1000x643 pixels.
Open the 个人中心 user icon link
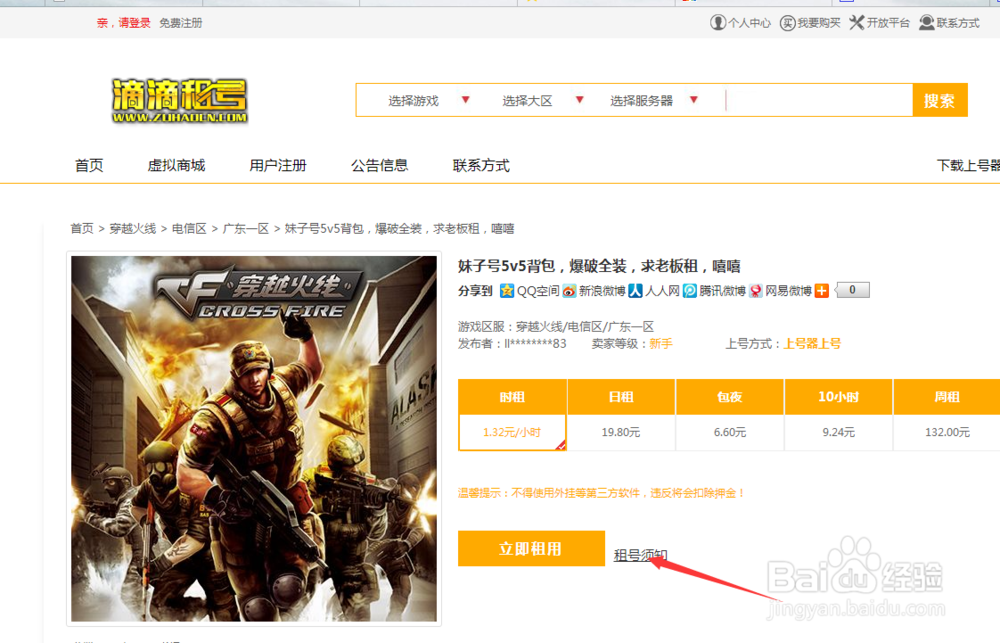pos(740,23)
